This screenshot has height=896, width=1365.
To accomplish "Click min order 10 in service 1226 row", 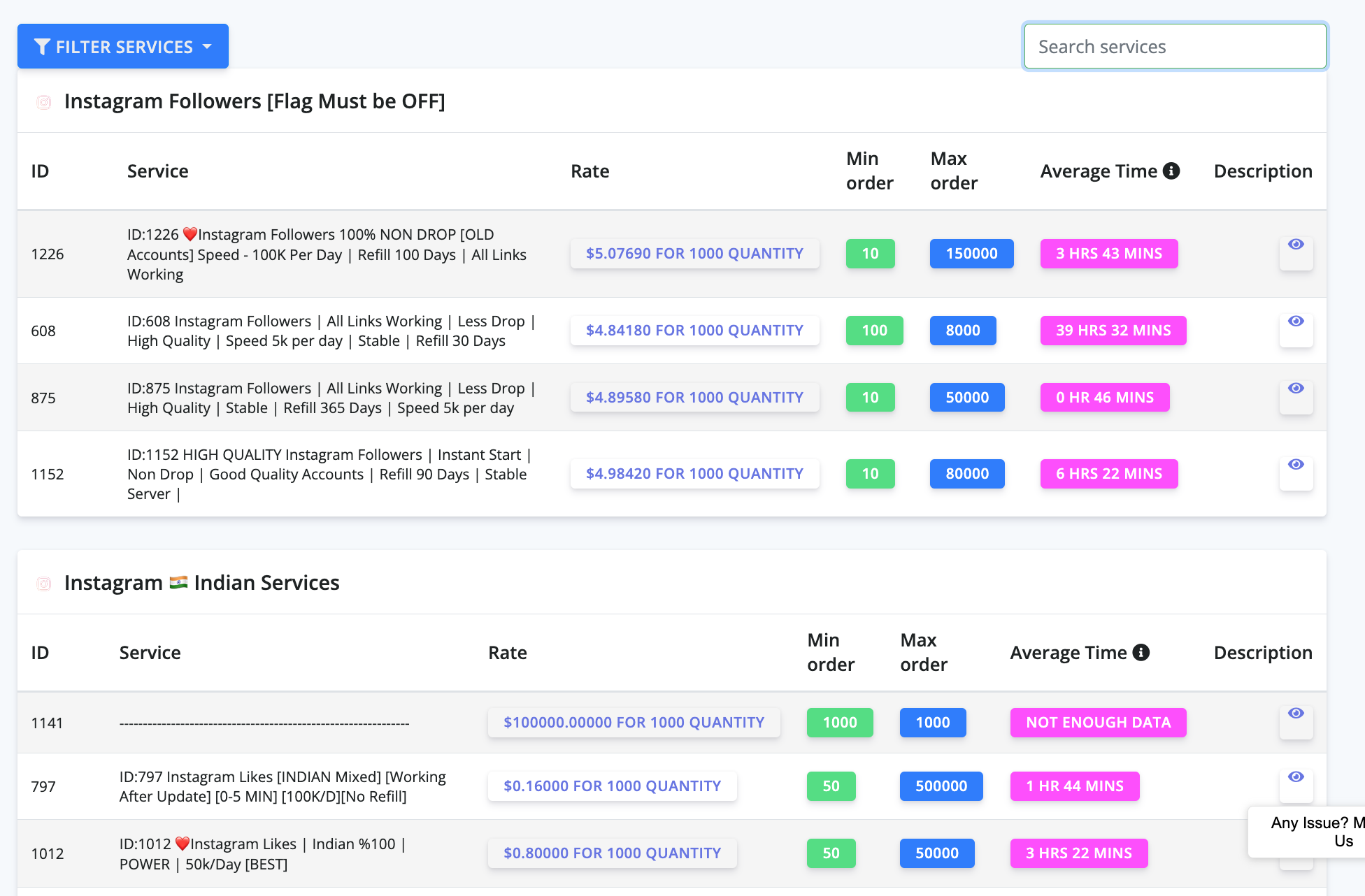I will pyautogui.click(x=870, y=254).
